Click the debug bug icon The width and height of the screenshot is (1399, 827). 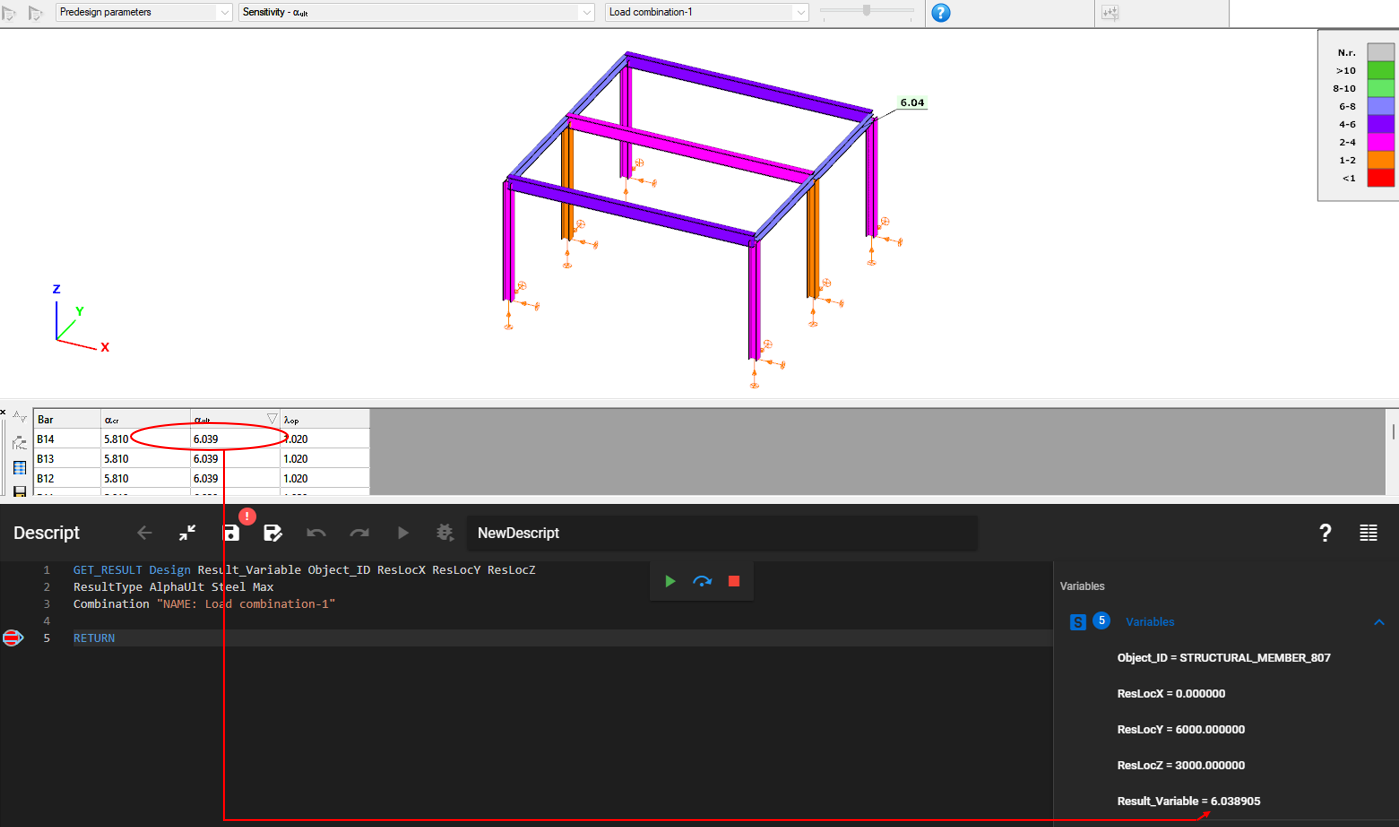[445, 533]
